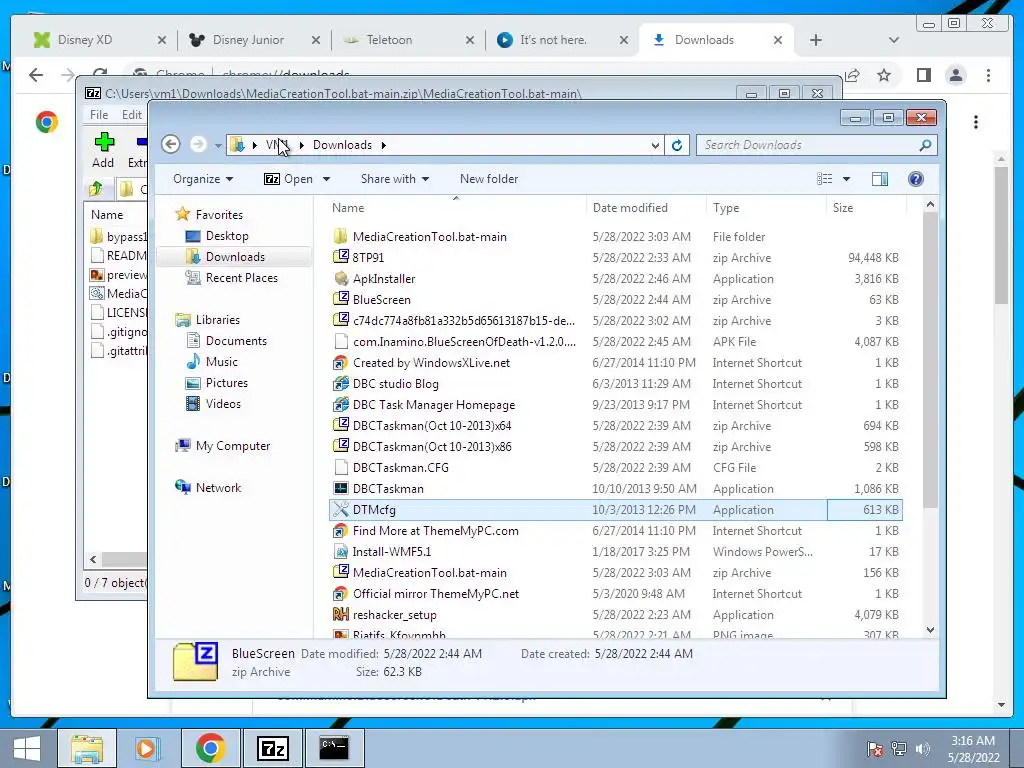Click the volume speaker tray icon
Screen dimensions: 1024x768
[923, 749]
